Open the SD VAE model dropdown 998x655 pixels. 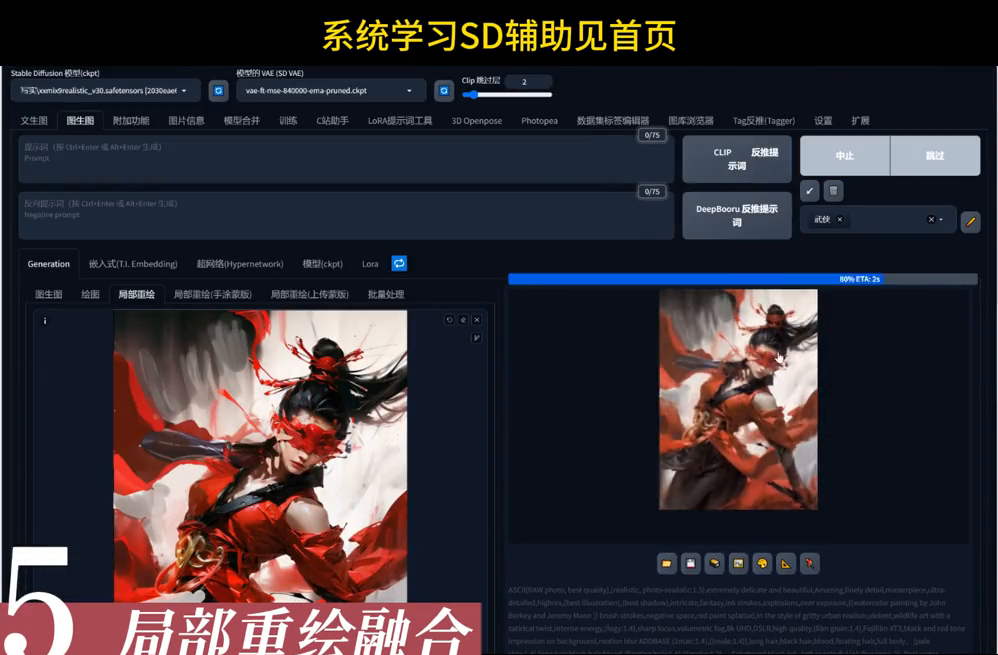point(331,91)
